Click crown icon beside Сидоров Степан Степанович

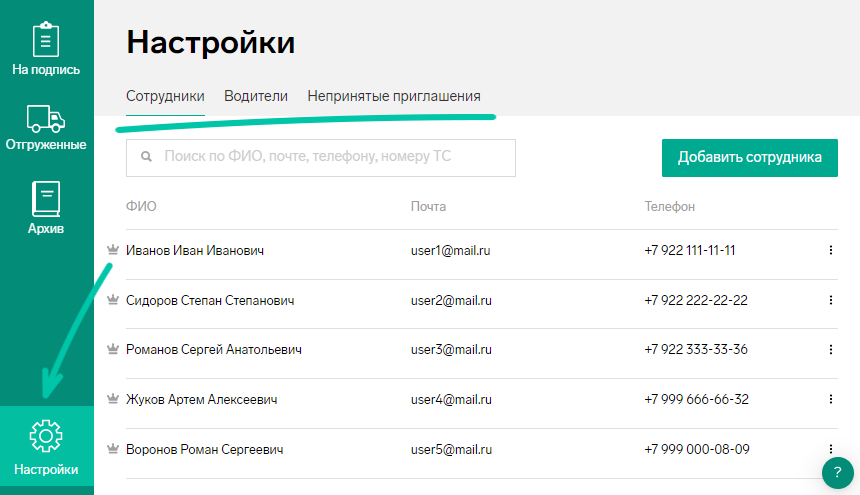click(x=113, y=300)
